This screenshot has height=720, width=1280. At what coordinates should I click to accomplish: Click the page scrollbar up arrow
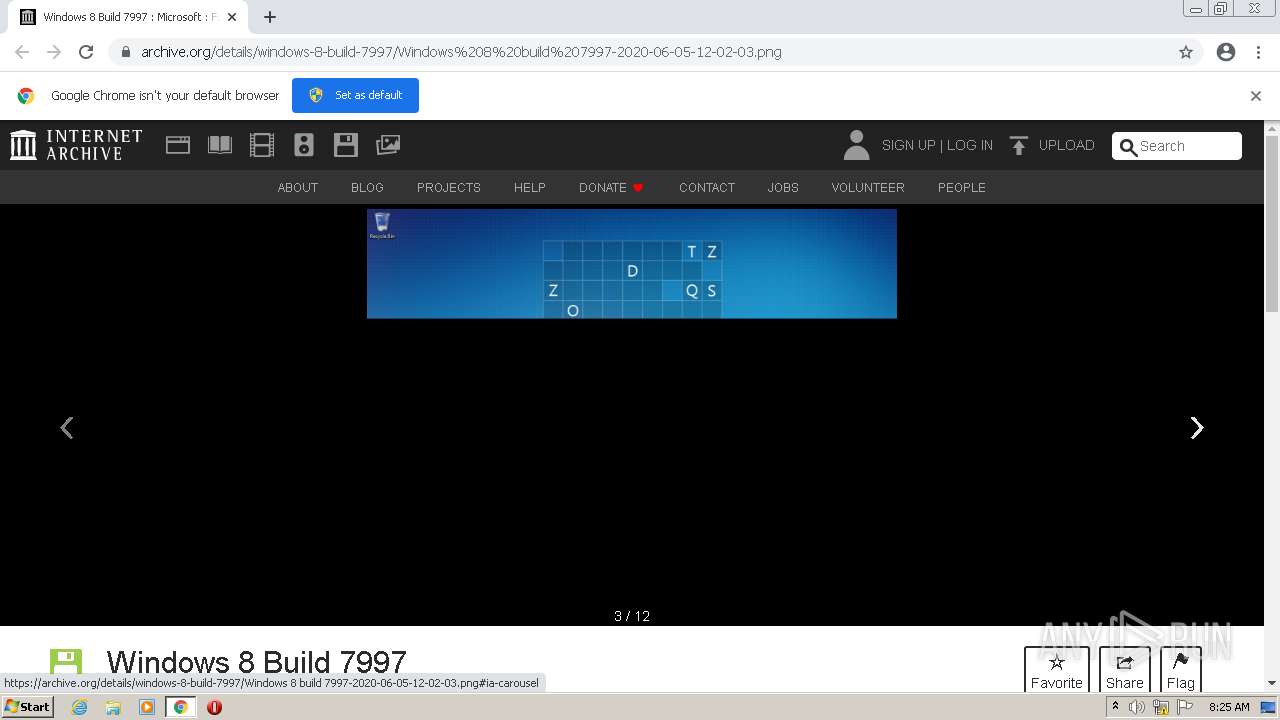1272,128
